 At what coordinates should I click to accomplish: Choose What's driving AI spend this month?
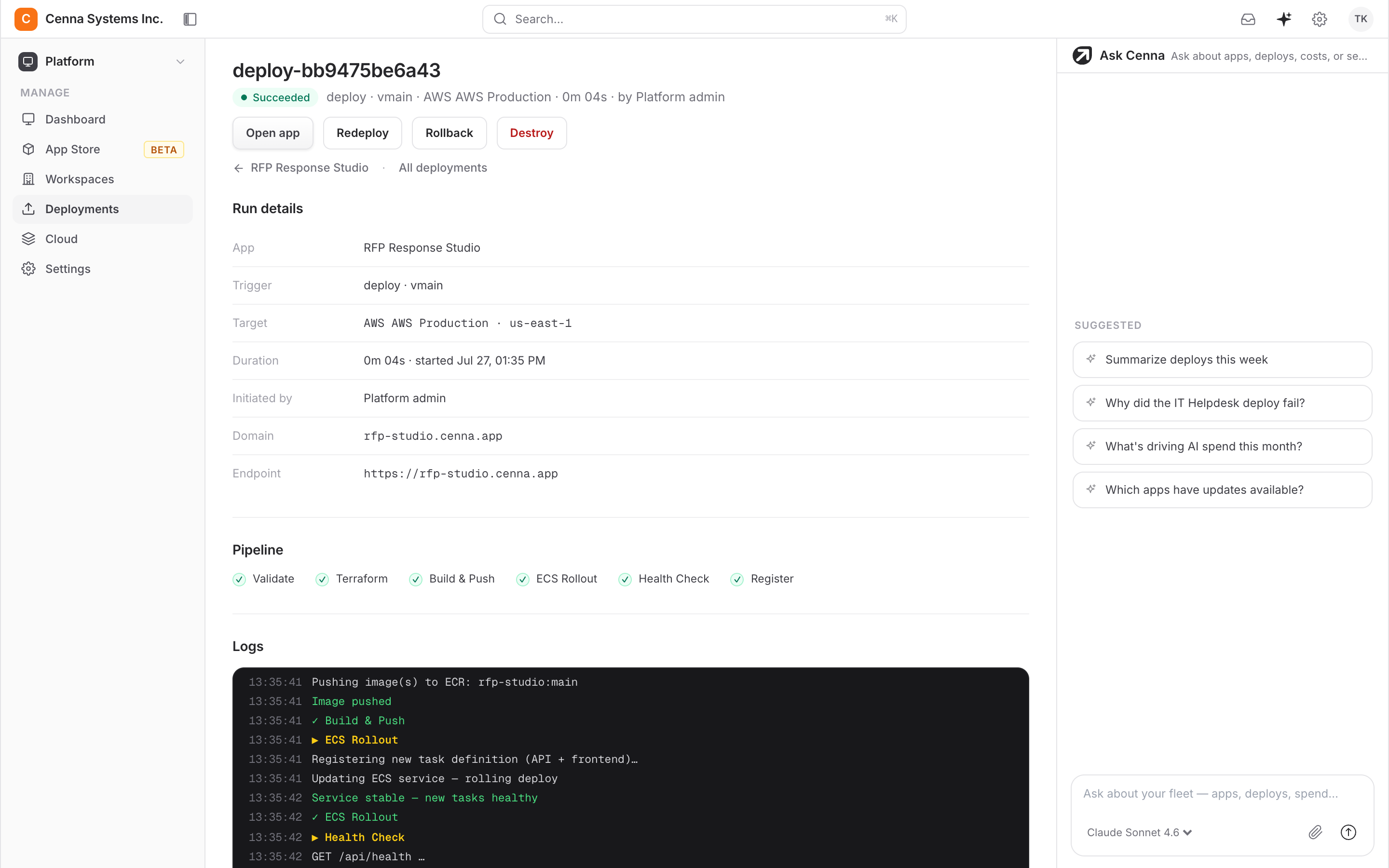pyautogui.click(x=1222, y=446)
